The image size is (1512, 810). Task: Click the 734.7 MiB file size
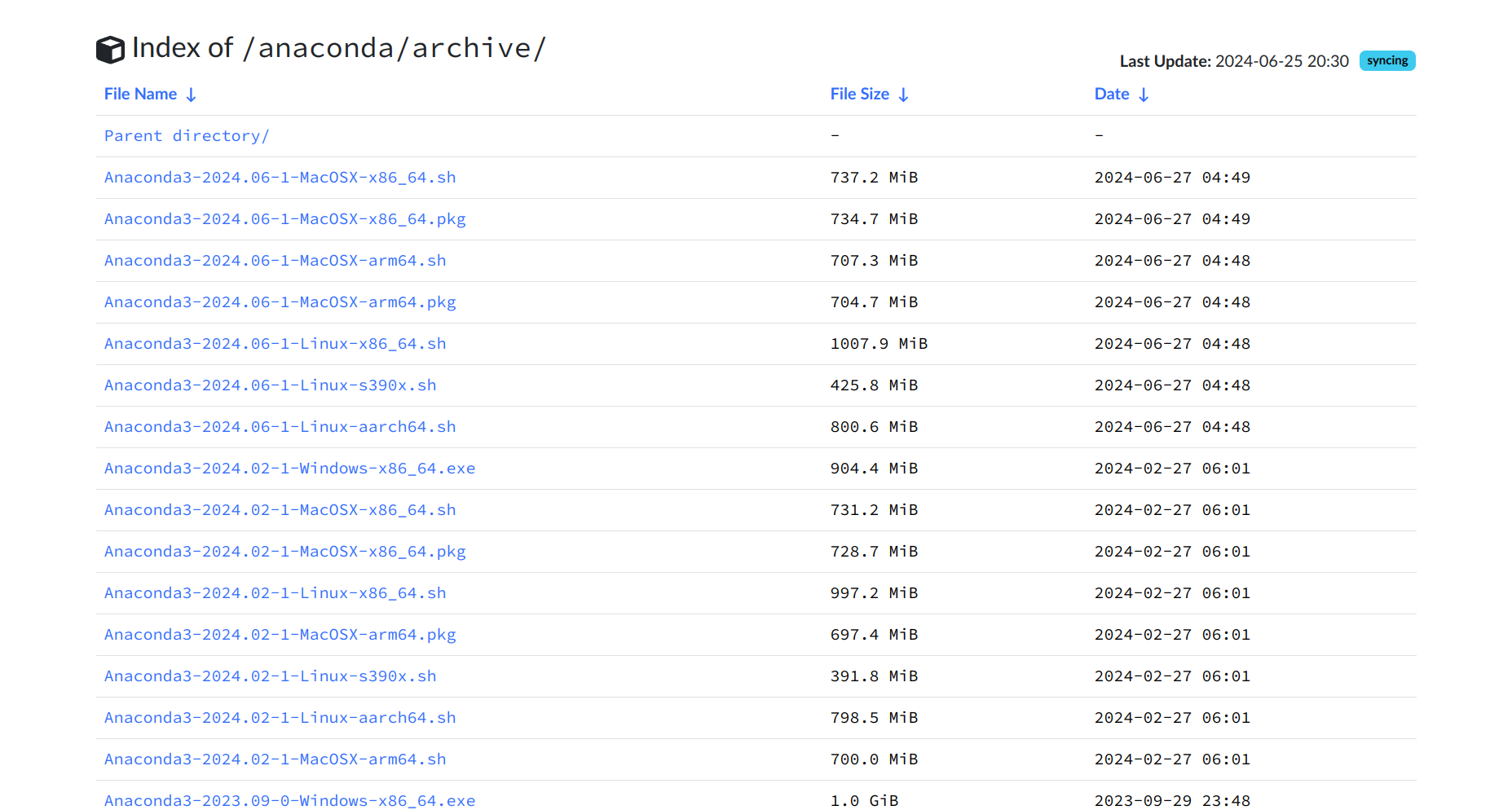click(875, 219)
